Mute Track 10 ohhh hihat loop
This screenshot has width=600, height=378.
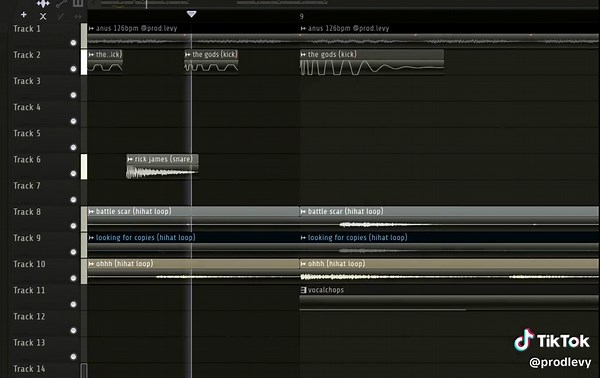pyautogui.click(x=73, y=278)
